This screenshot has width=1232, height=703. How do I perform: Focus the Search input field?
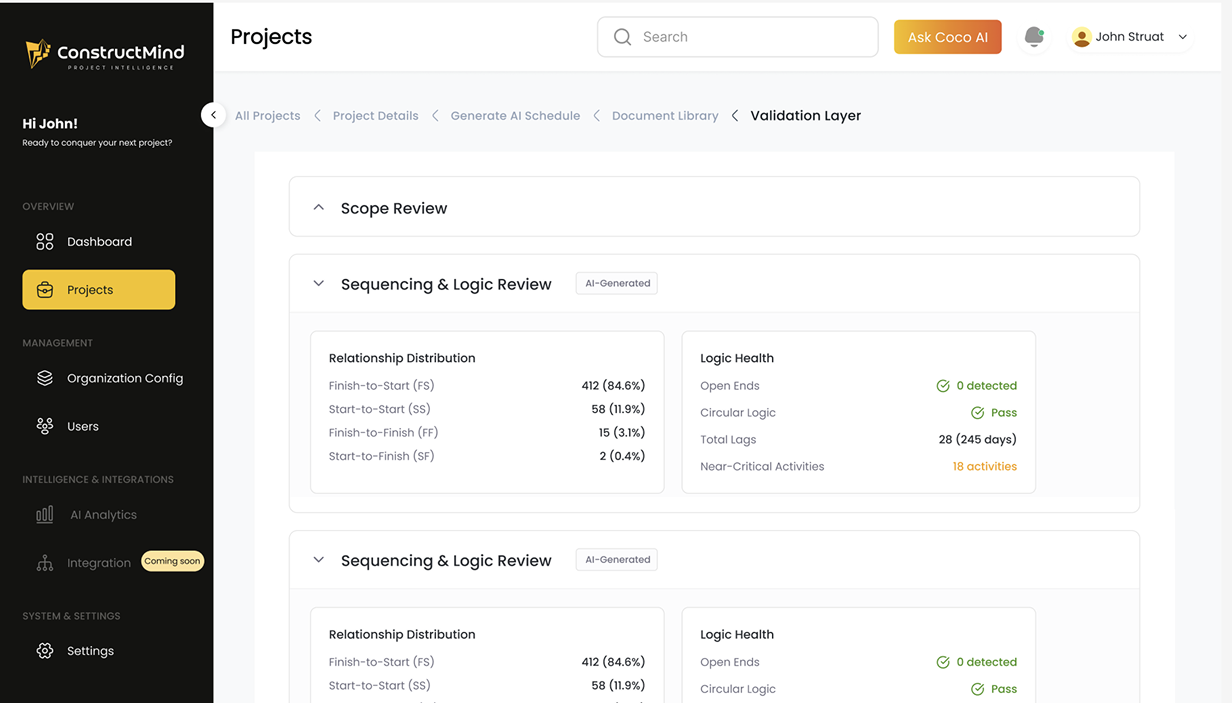point(738,37)
